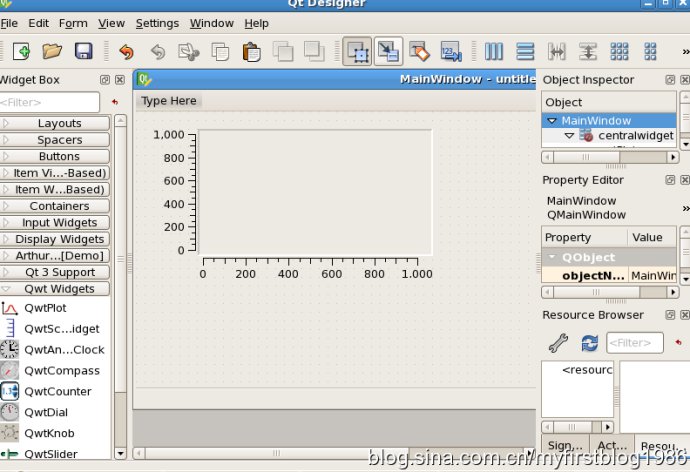This screenshot has width=690, height=472.
Task: Float the Widget Box panel
Action: point(105,80)
